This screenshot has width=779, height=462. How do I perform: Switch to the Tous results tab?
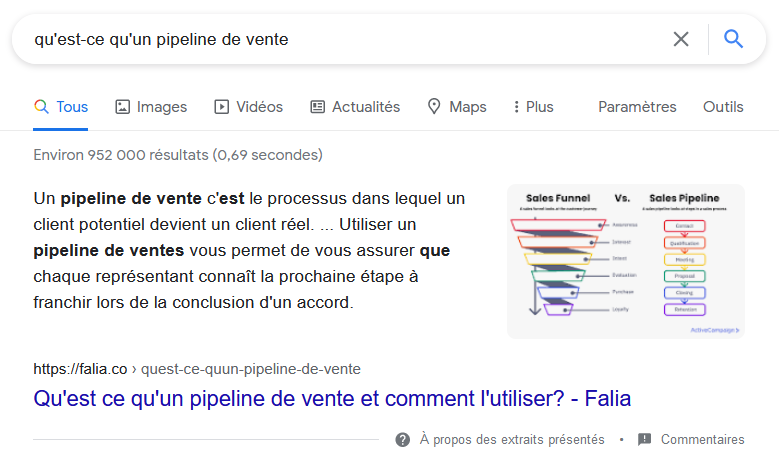72,107
